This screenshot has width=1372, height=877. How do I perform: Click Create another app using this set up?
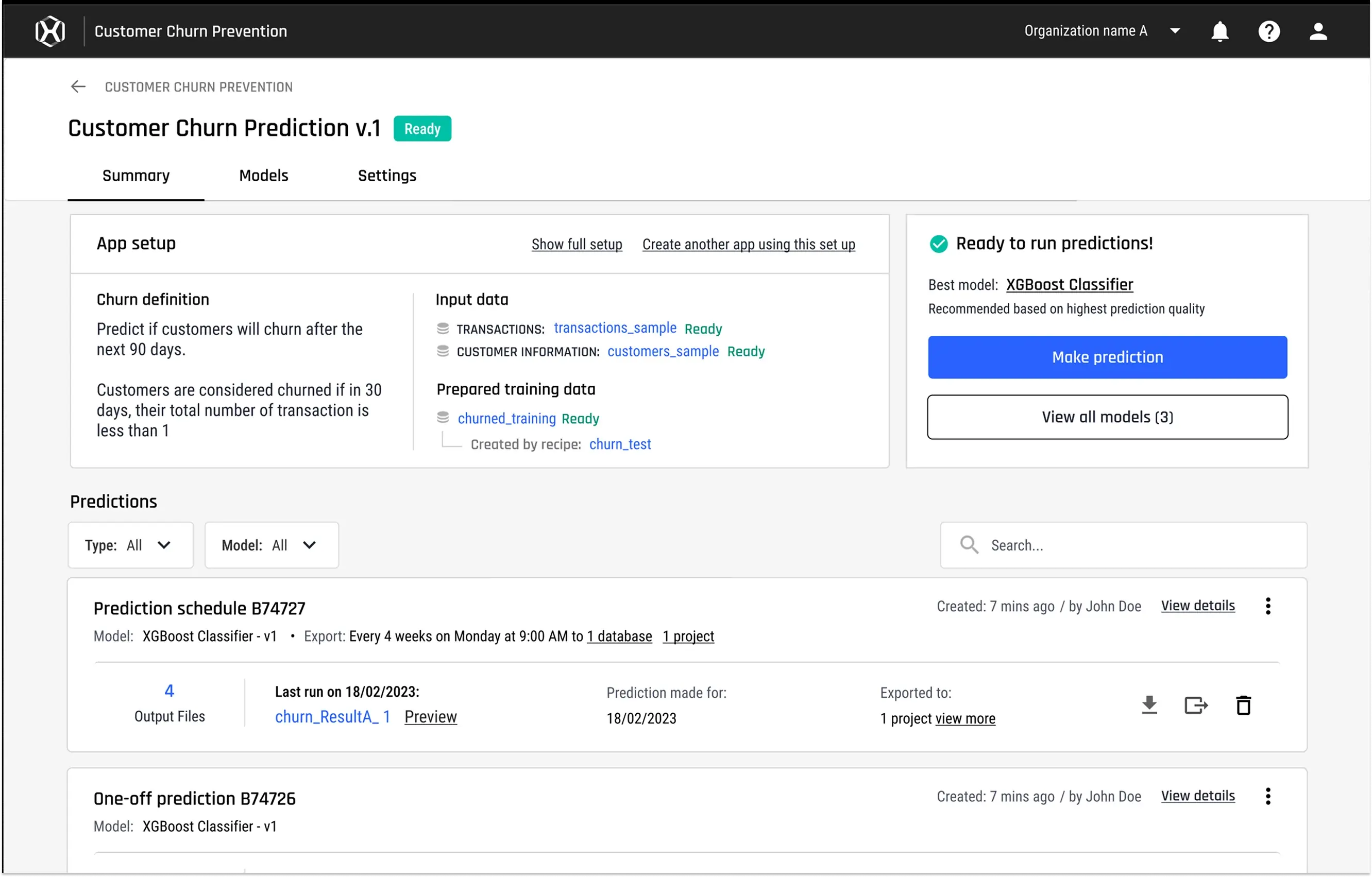(749, 244)
